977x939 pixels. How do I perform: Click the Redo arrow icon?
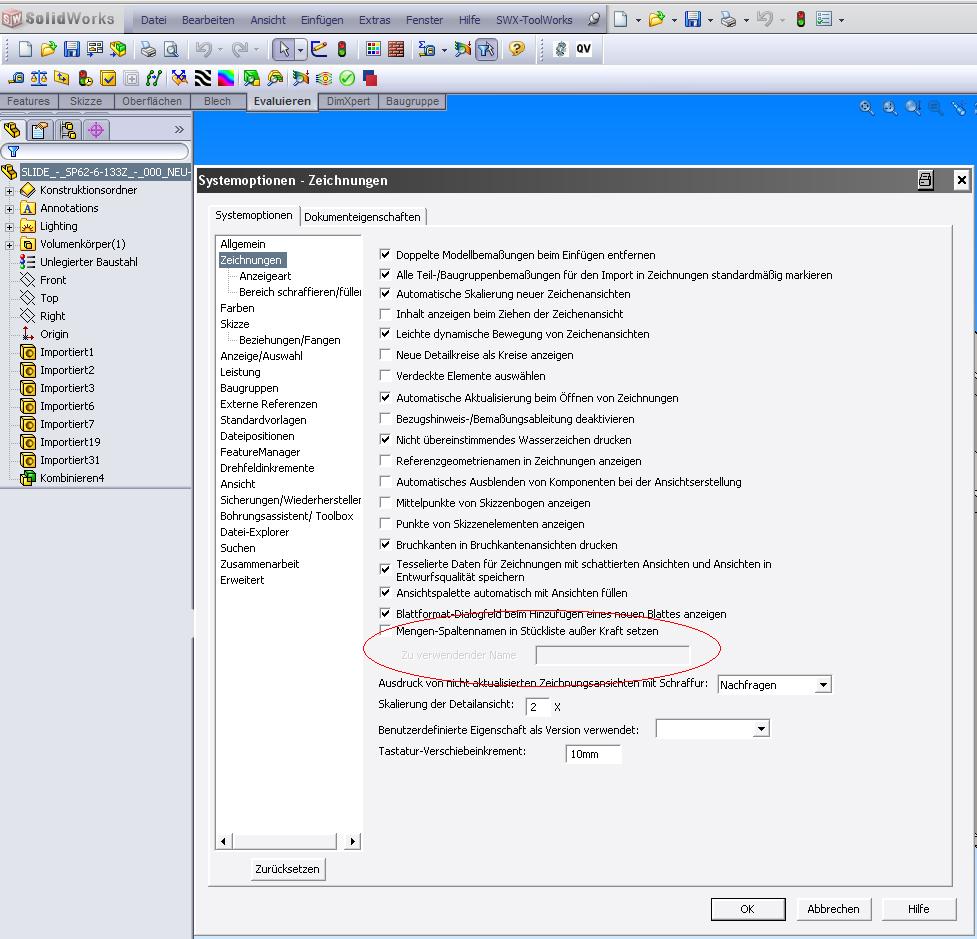239,49
